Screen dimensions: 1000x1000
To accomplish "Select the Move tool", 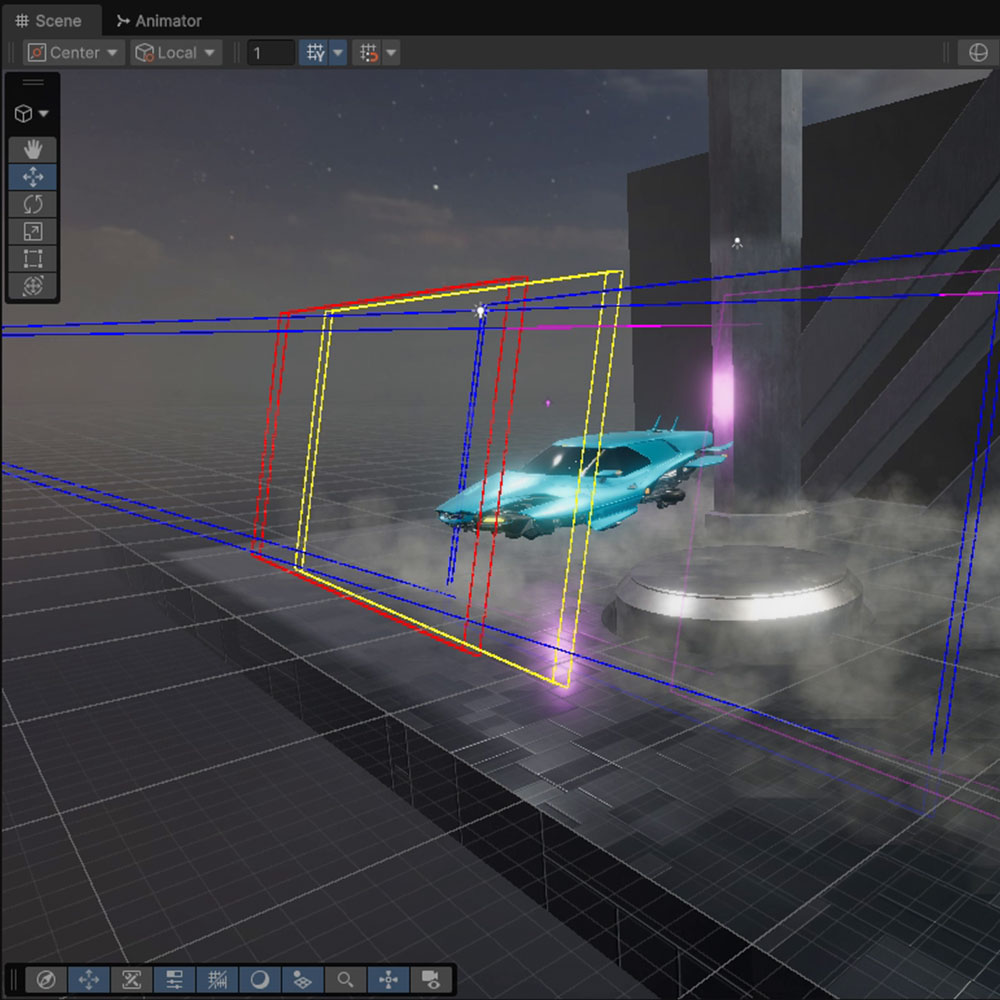I will pyautogui.click(x=33, y=177).
